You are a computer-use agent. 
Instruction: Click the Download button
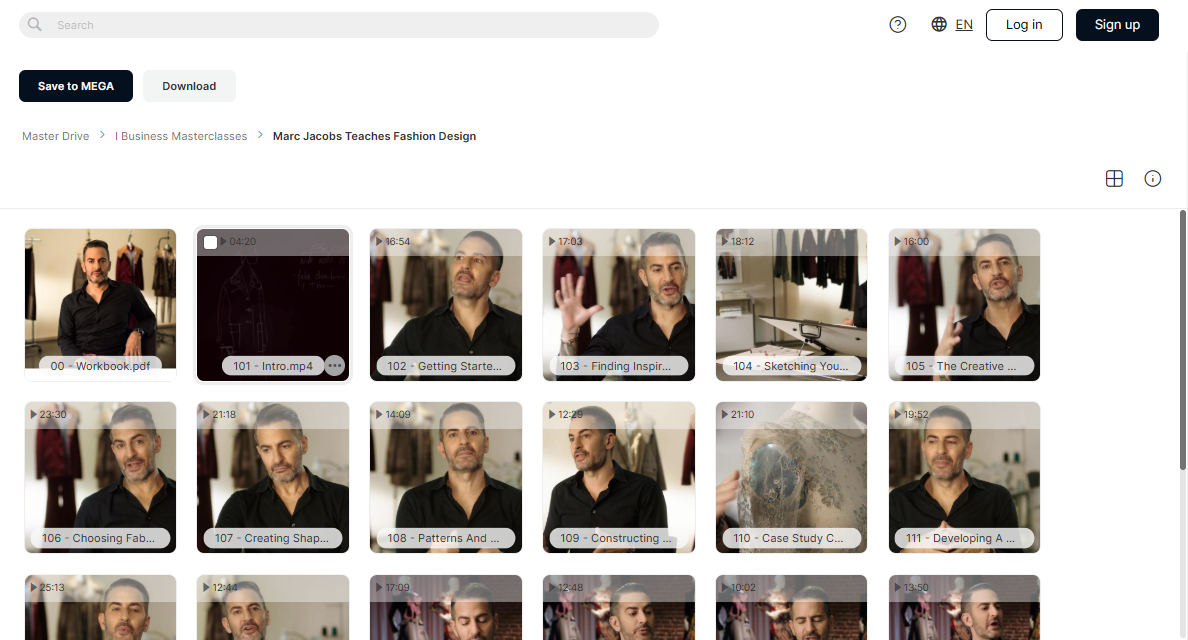[x=189, y=86]
